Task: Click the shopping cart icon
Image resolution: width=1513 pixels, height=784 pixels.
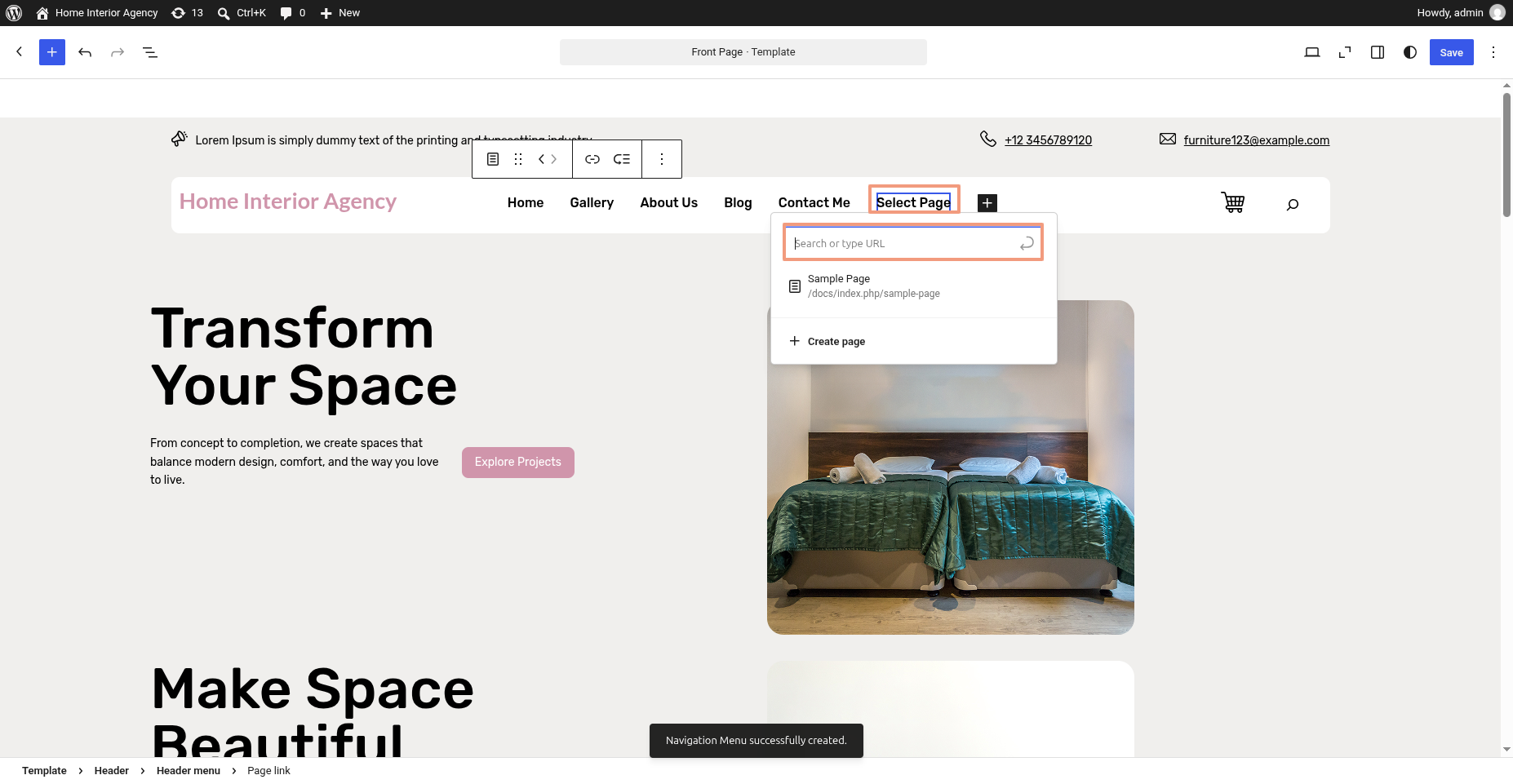Action: [x=1232, y=202]
